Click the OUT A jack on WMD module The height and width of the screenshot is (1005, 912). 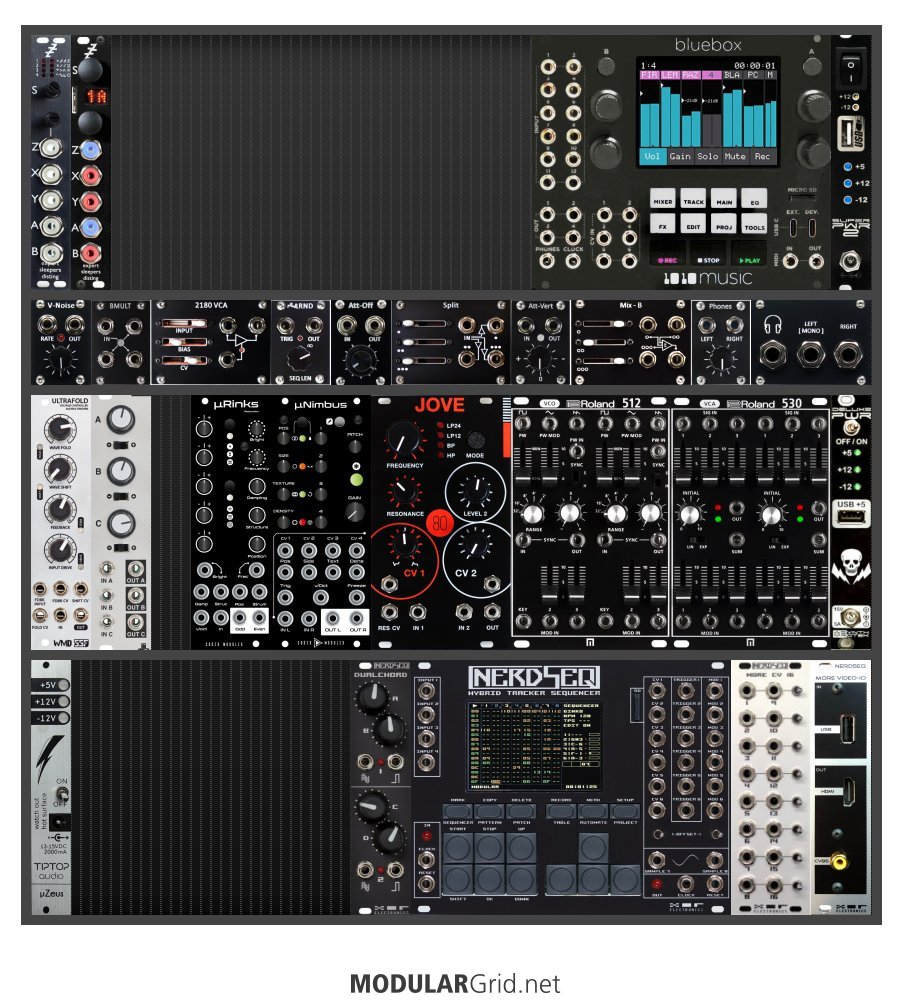135,569
